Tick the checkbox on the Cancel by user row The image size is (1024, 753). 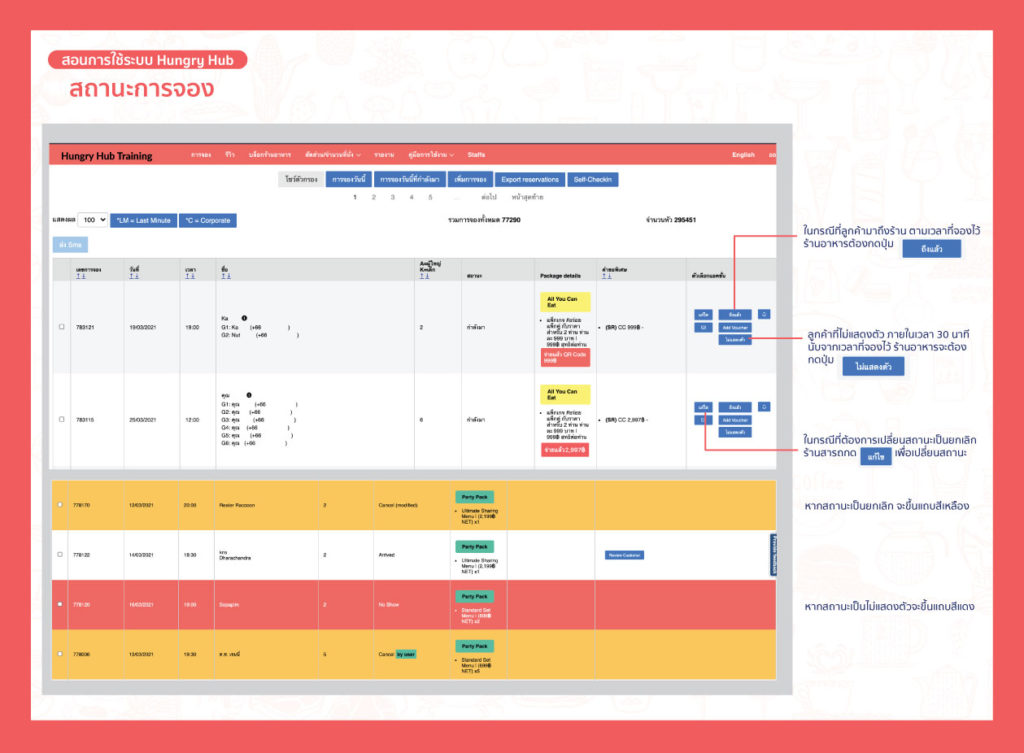(x=60, y=654)
